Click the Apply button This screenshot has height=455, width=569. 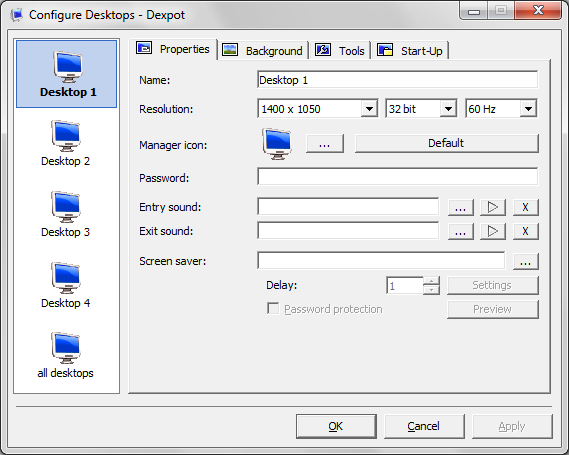512,426
